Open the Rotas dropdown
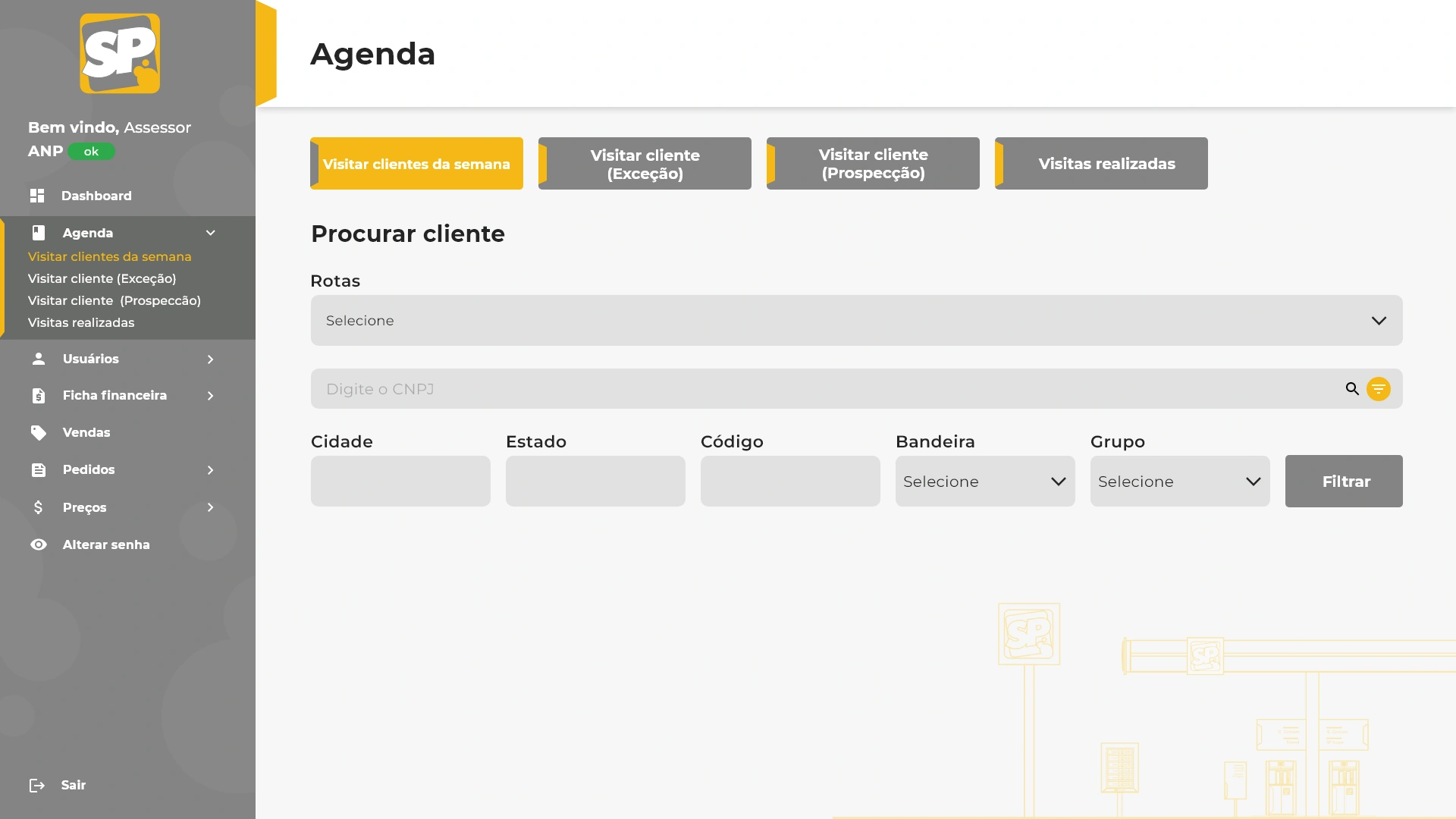The height and width of the screenshot is (819, 1456). 856,321
